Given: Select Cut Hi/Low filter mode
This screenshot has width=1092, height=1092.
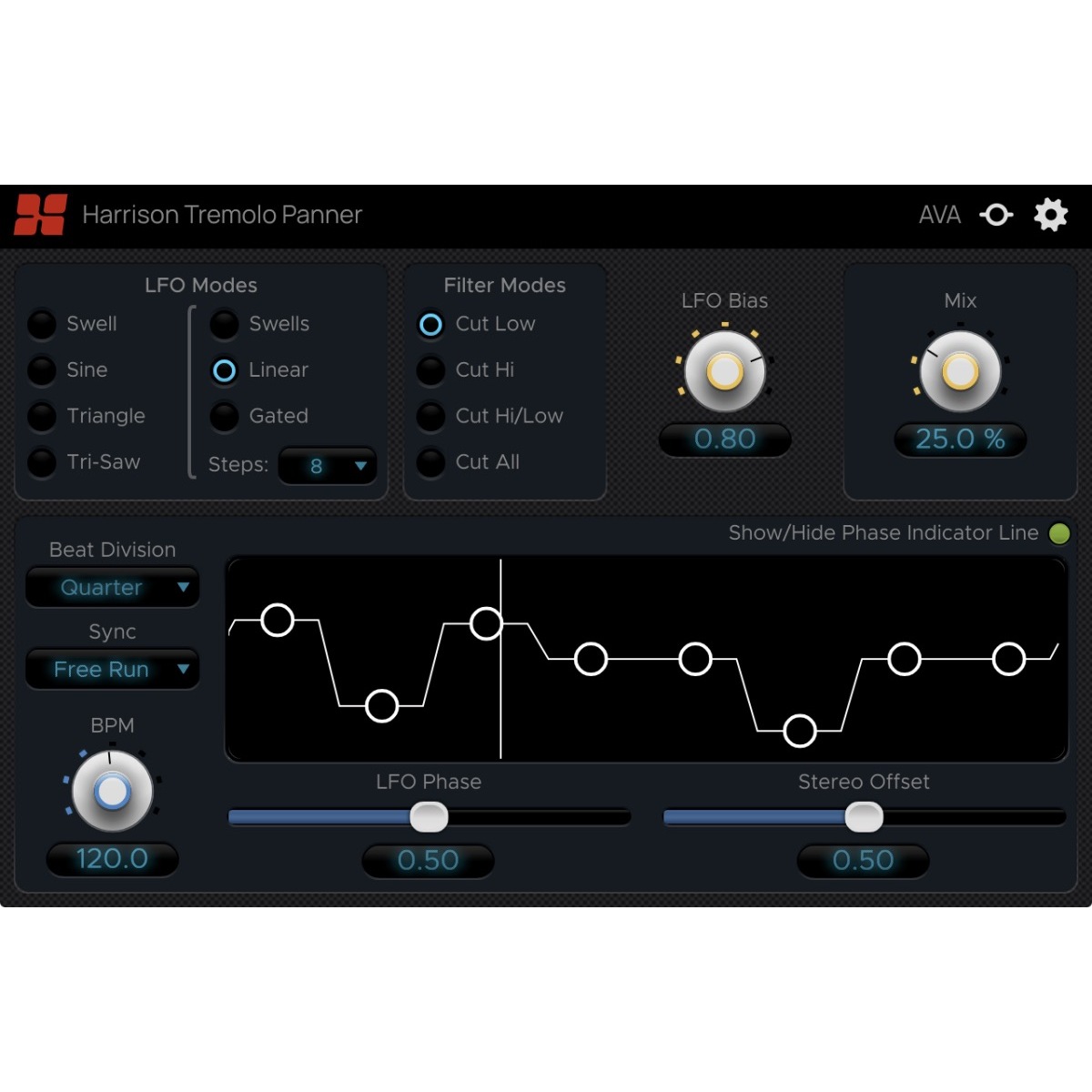Looking at the screenshot, I should 430,416.
